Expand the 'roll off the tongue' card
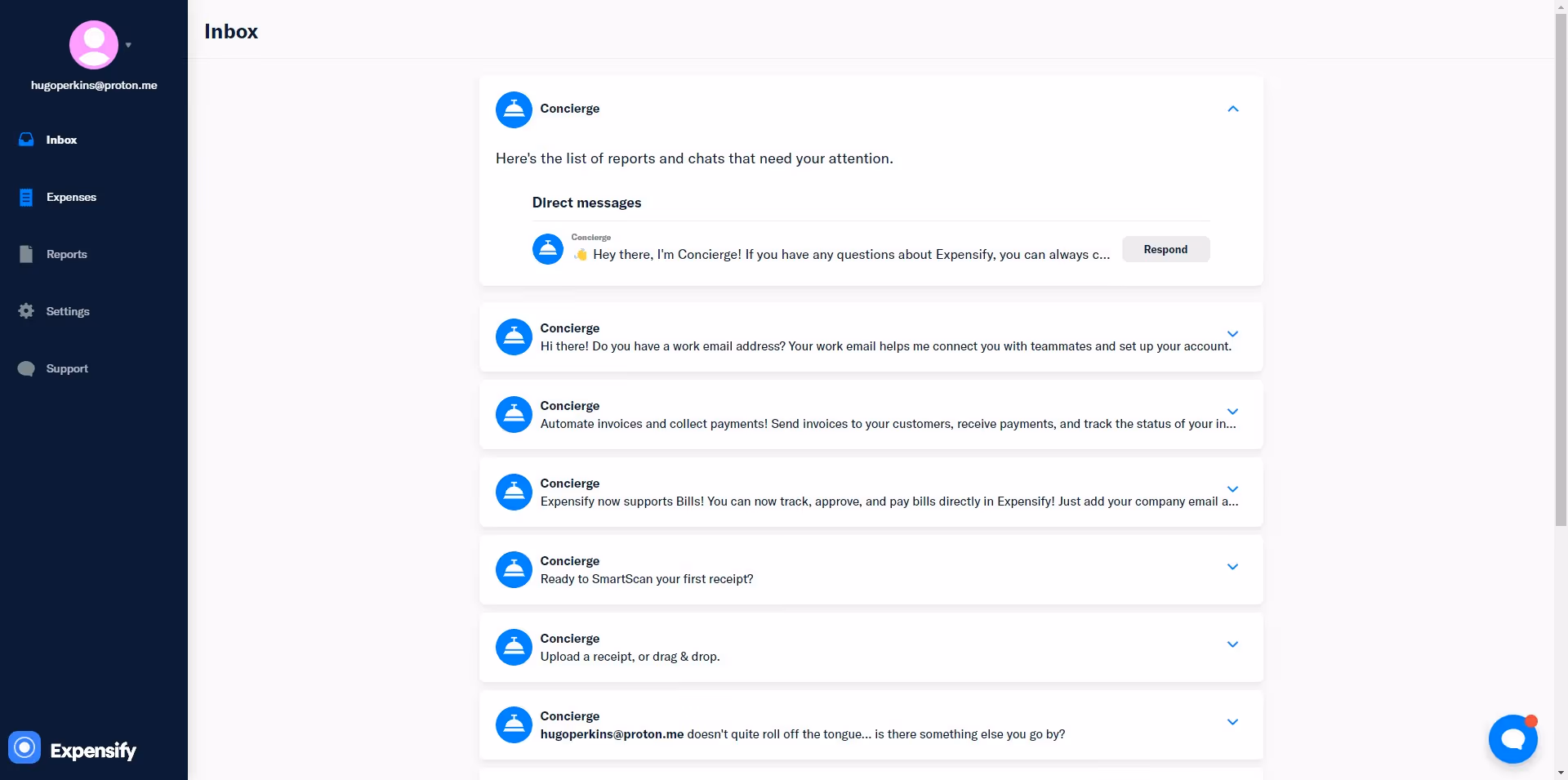1568x780 pixels. pos(1233,722)
